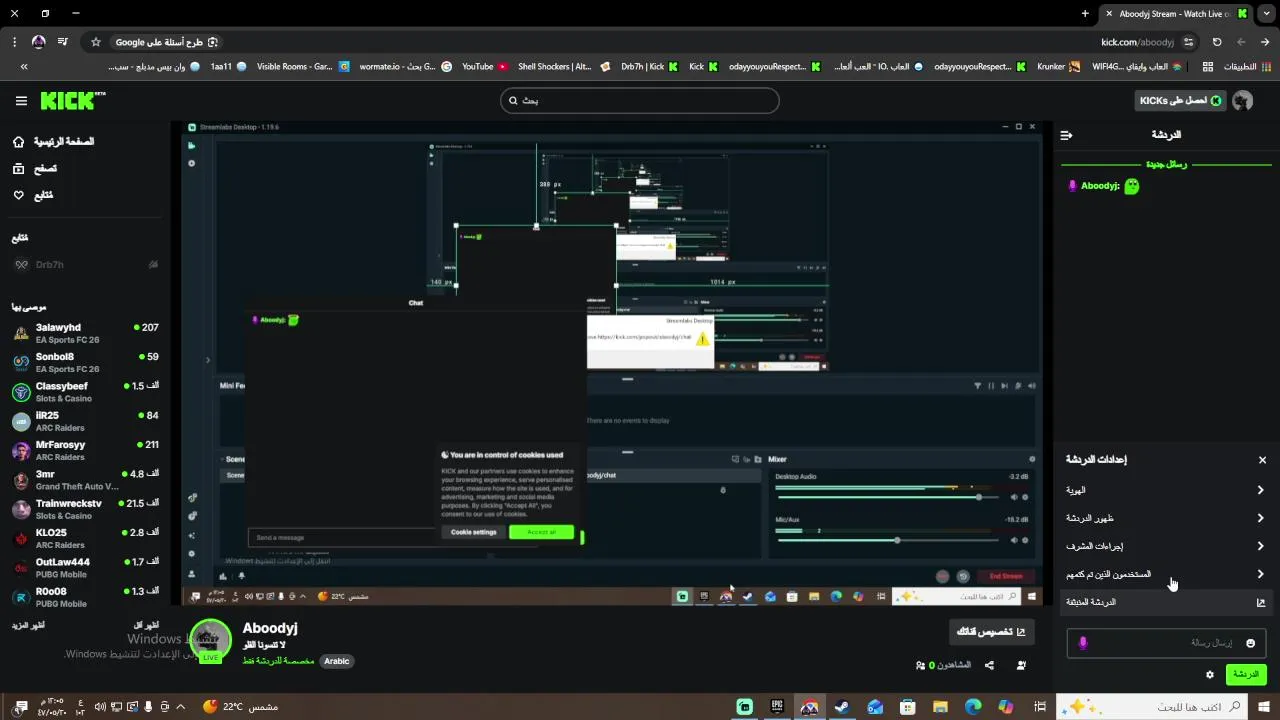Screen dimensions: 1280x720
Task: Open the Kick hamburger menu
Action: click(x=21, y=101)
